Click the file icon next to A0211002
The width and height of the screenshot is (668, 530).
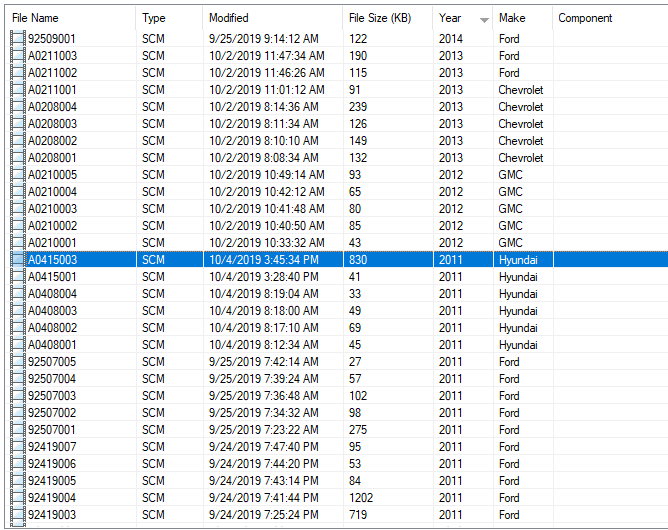[x=18, y=73]
